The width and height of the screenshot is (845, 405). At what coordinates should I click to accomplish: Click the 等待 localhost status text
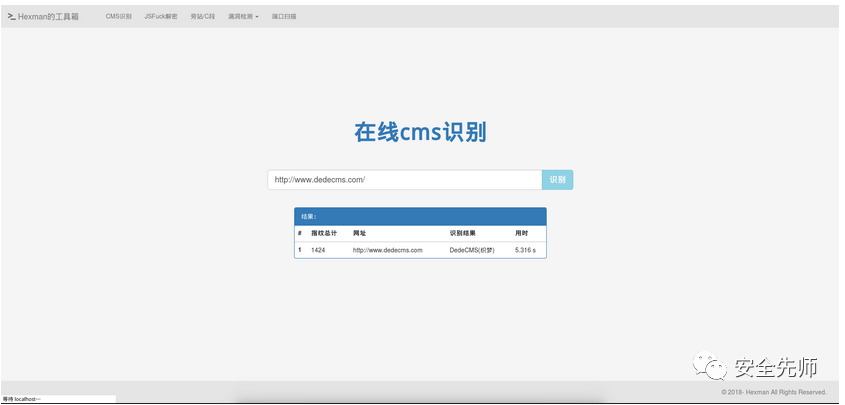[22, 399]
